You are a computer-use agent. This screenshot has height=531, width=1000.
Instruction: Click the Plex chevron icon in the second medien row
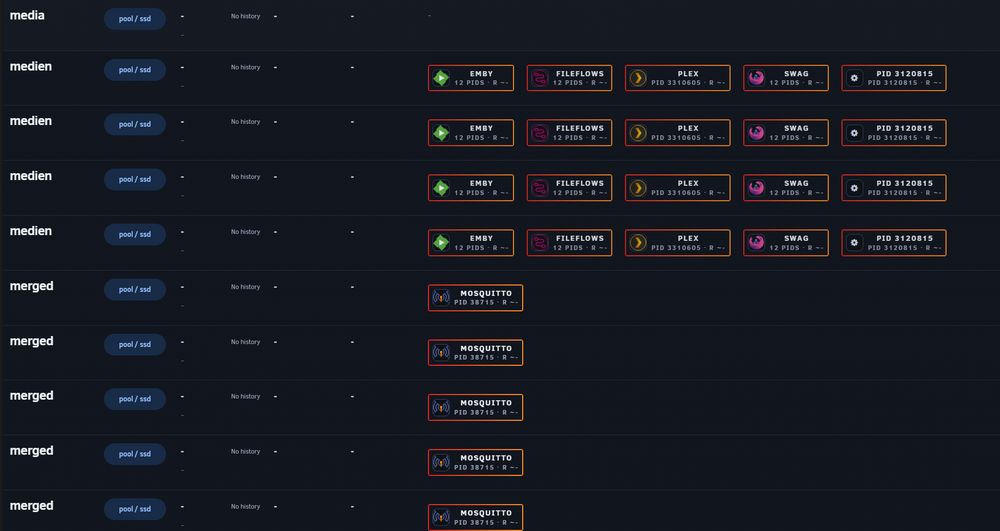click(638, 133)
